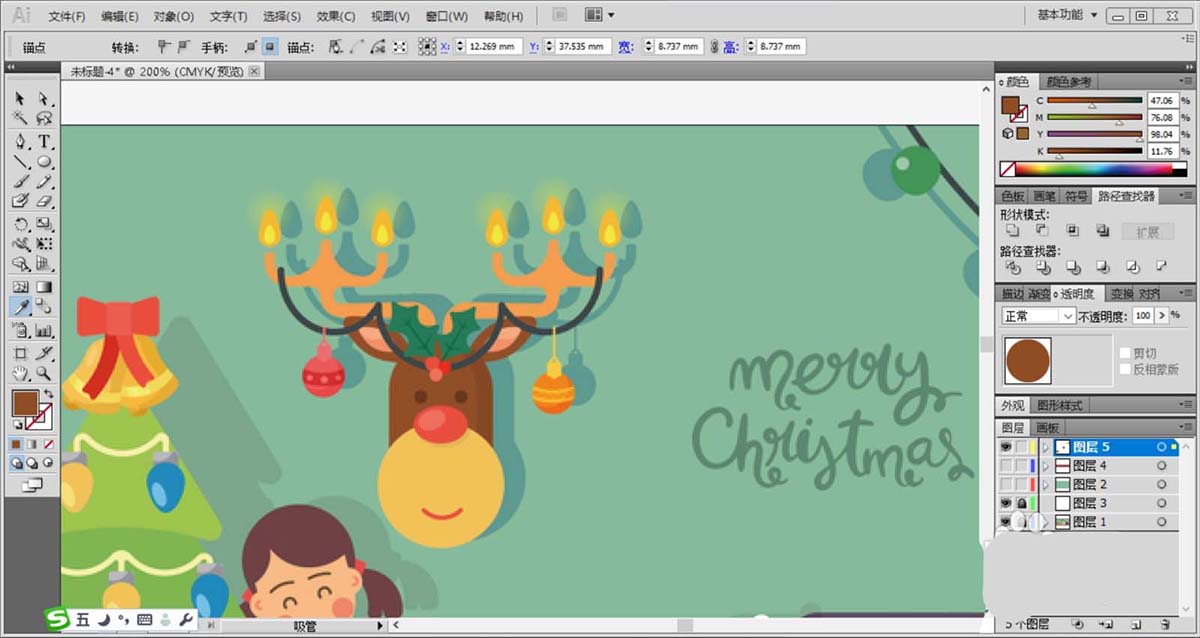This screenshot has width=1200, height=638.
Task: Click target circle of 图层 4
Action: point(1162,466)
